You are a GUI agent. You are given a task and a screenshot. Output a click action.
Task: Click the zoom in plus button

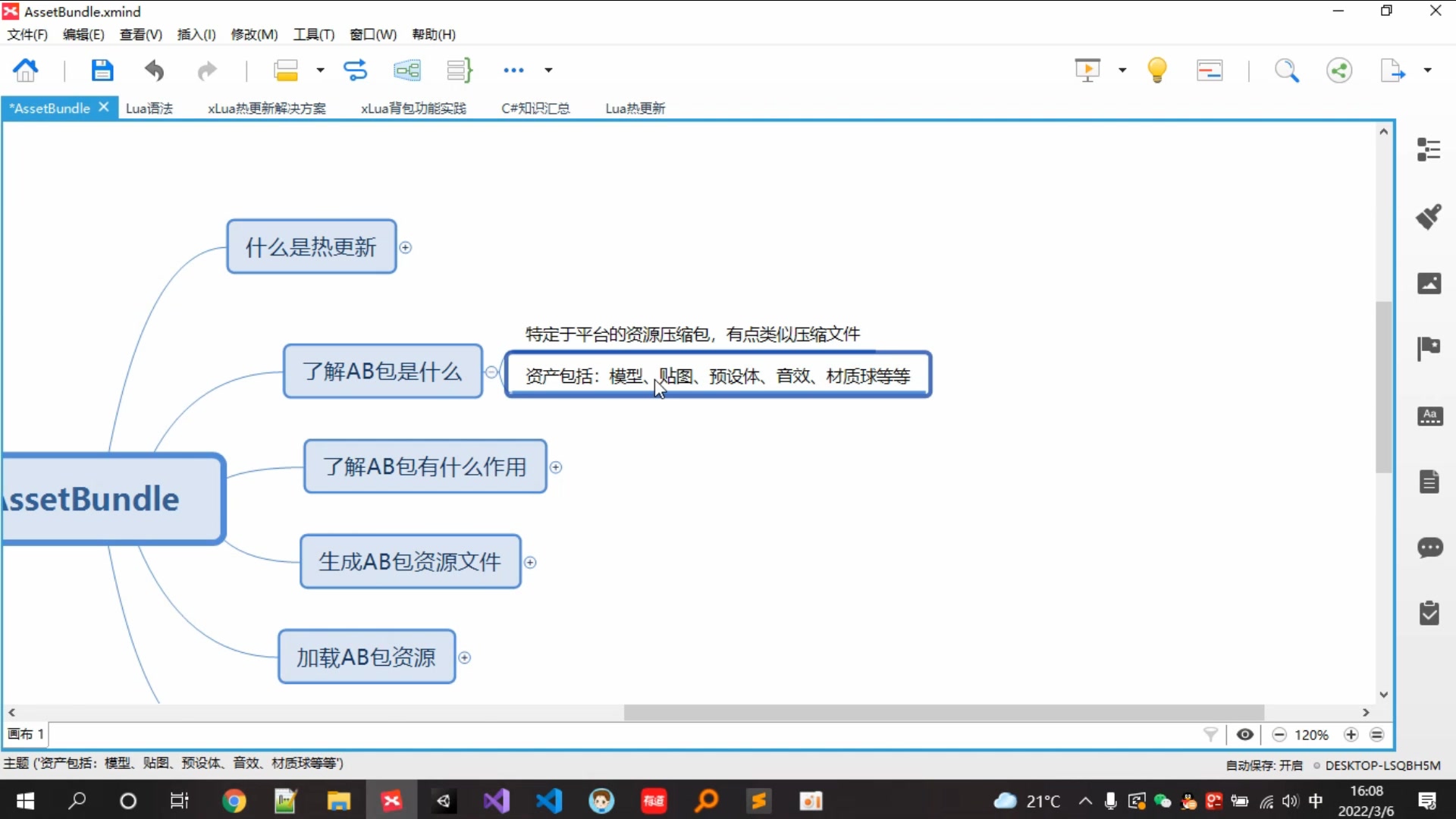tap(1351, 734)
